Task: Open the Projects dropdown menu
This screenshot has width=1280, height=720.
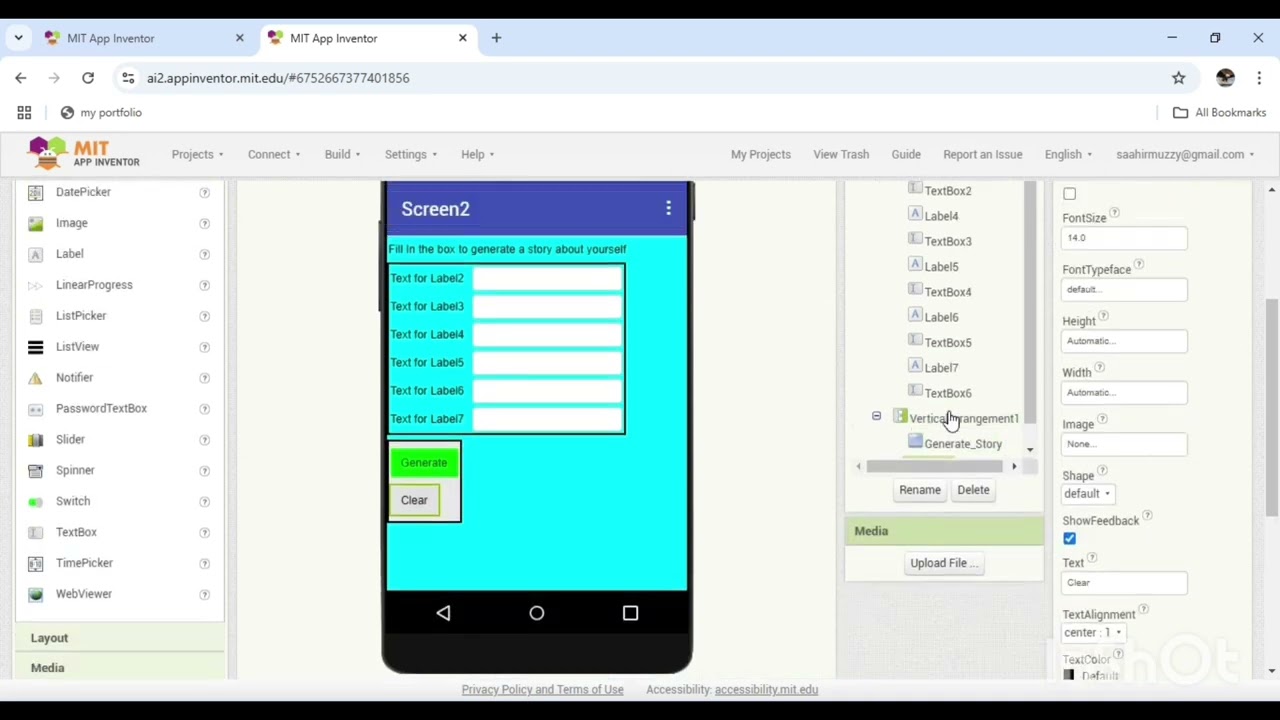Action: tap(197, 154)
